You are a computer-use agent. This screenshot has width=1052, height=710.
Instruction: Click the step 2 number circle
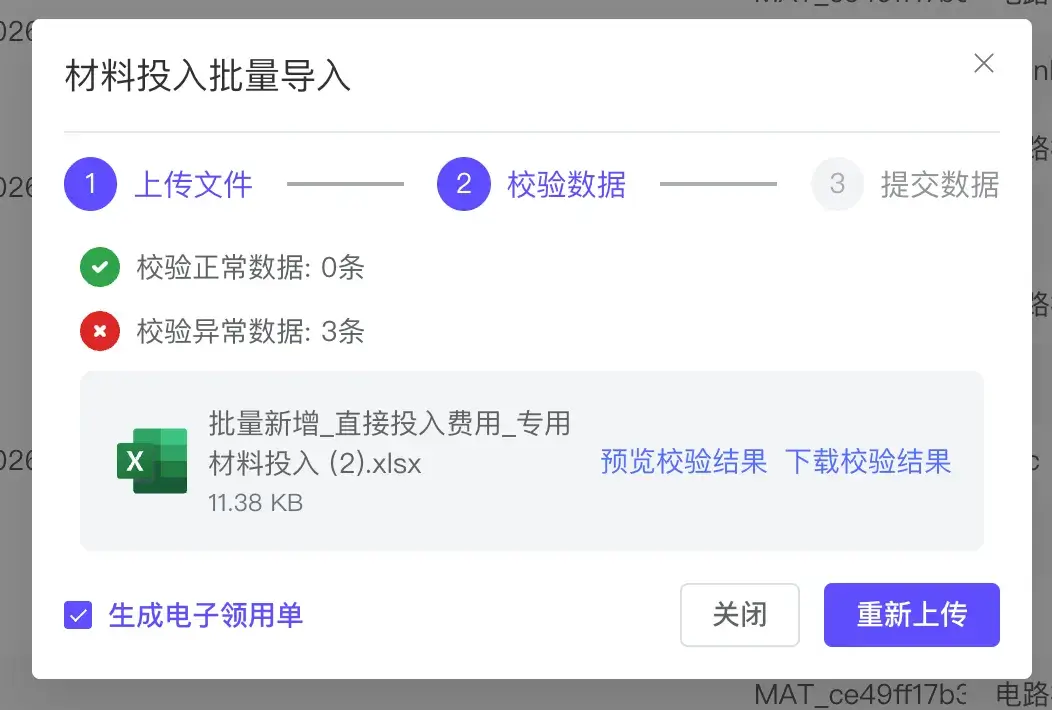coord(464,184)
